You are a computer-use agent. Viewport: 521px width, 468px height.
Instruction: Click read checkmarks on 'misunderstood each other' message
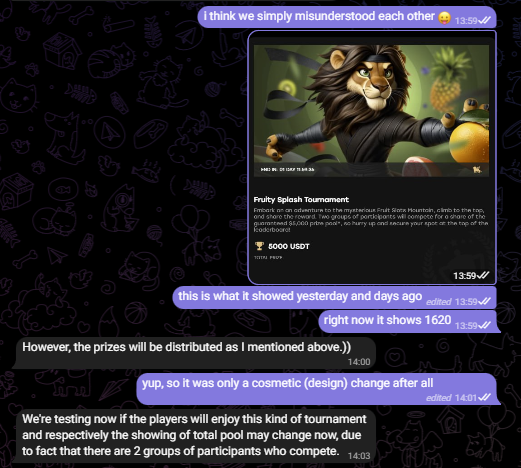pyautogui.click(x=485, y=21)
